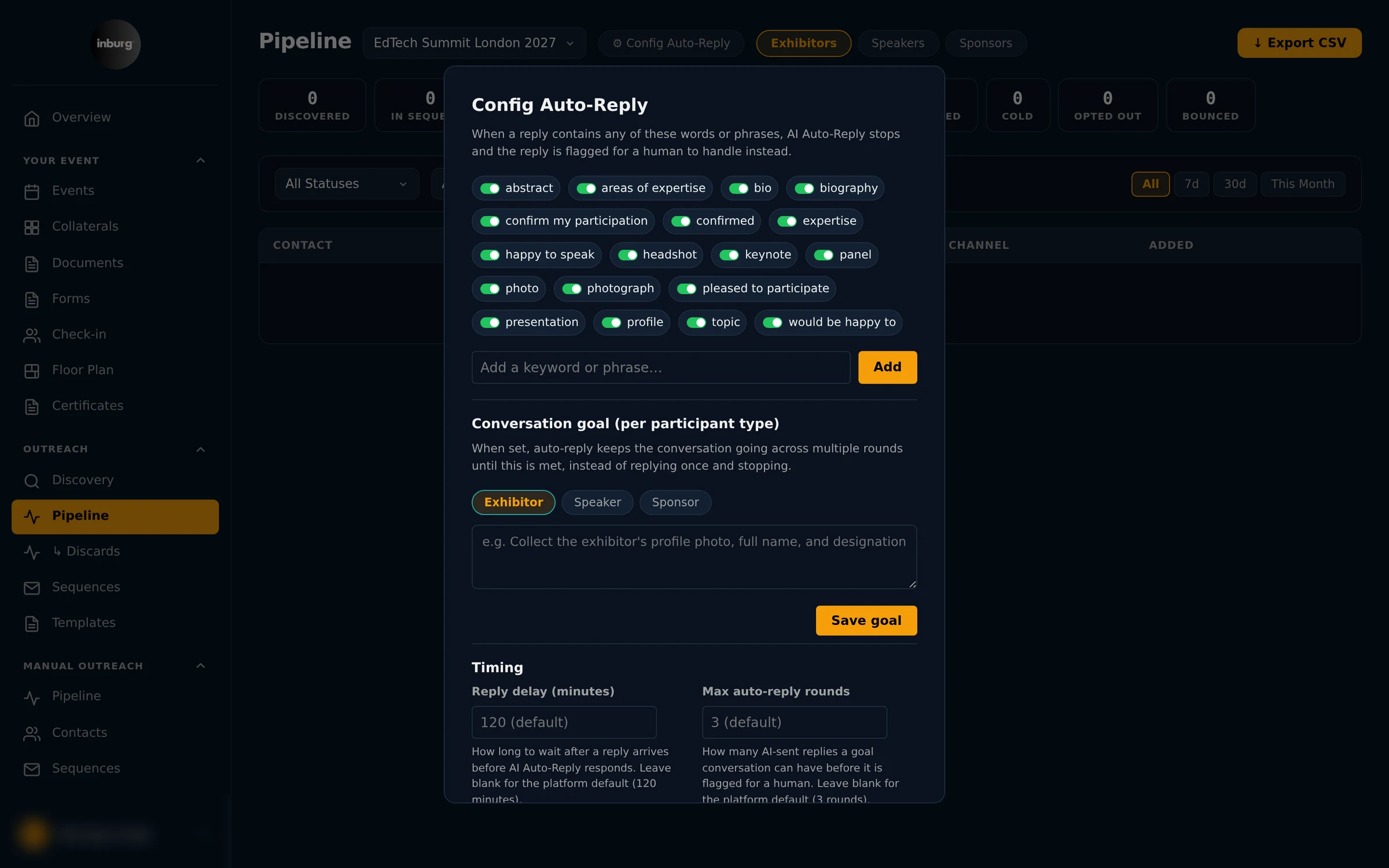Click the Discovered stat card
Viewport: 1389px width, 868px height.
pos(313,105)
